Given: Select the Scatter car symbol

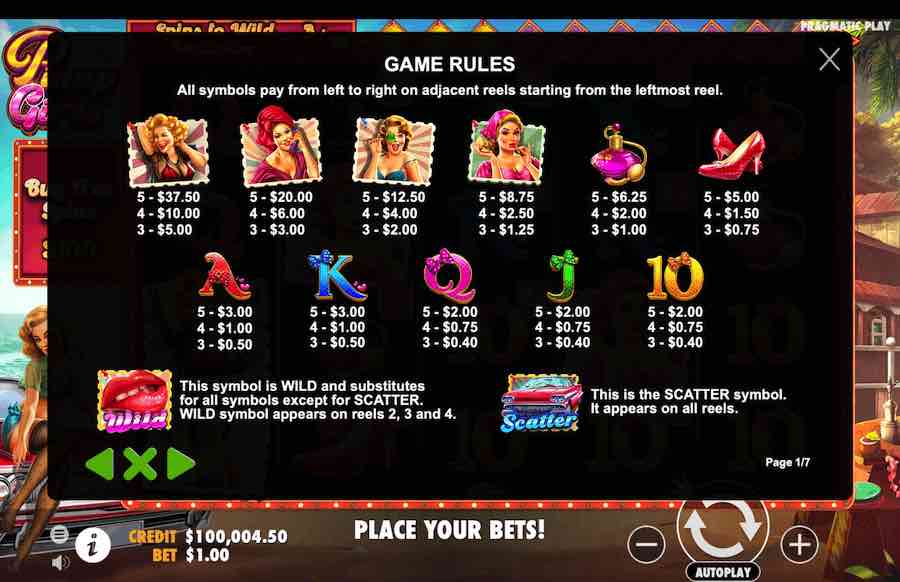Looking at the screenshot, I should (x=541, y=403).
